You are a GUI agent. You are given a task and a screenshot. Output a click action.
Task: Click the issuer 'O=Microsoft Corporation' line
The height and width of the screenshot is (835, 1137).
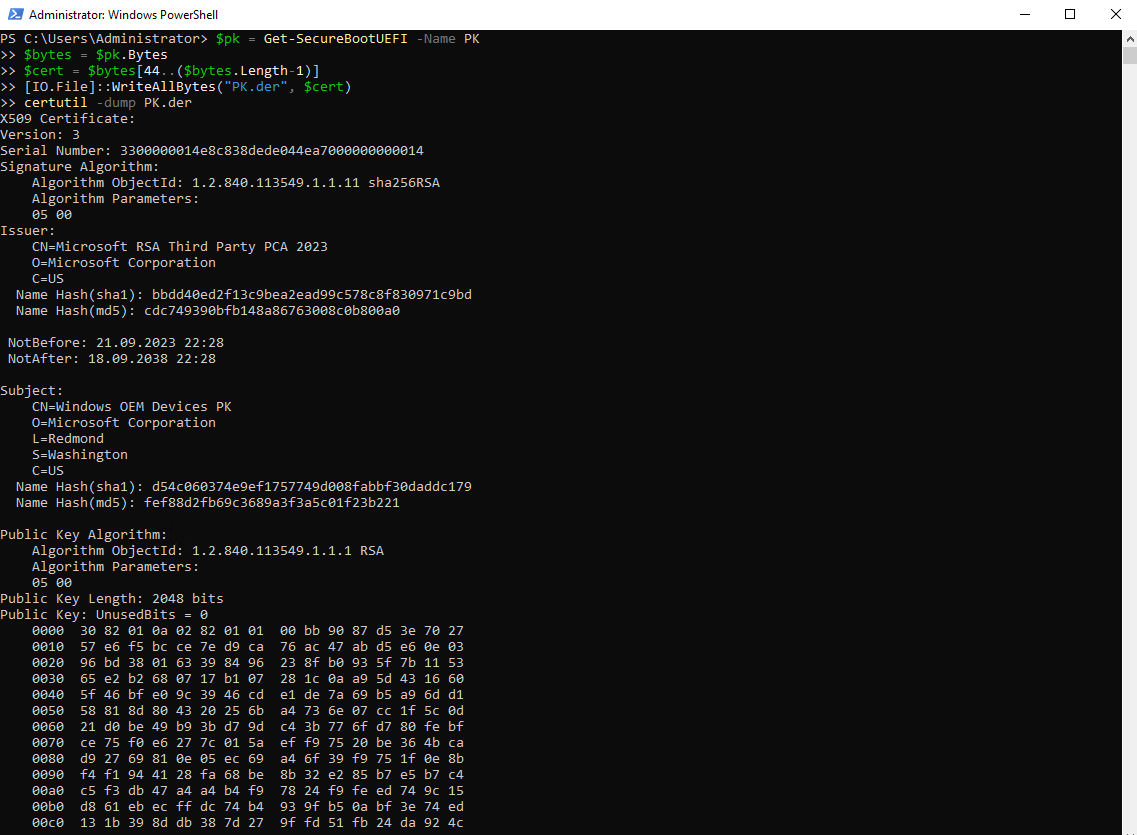pos(124,262)
